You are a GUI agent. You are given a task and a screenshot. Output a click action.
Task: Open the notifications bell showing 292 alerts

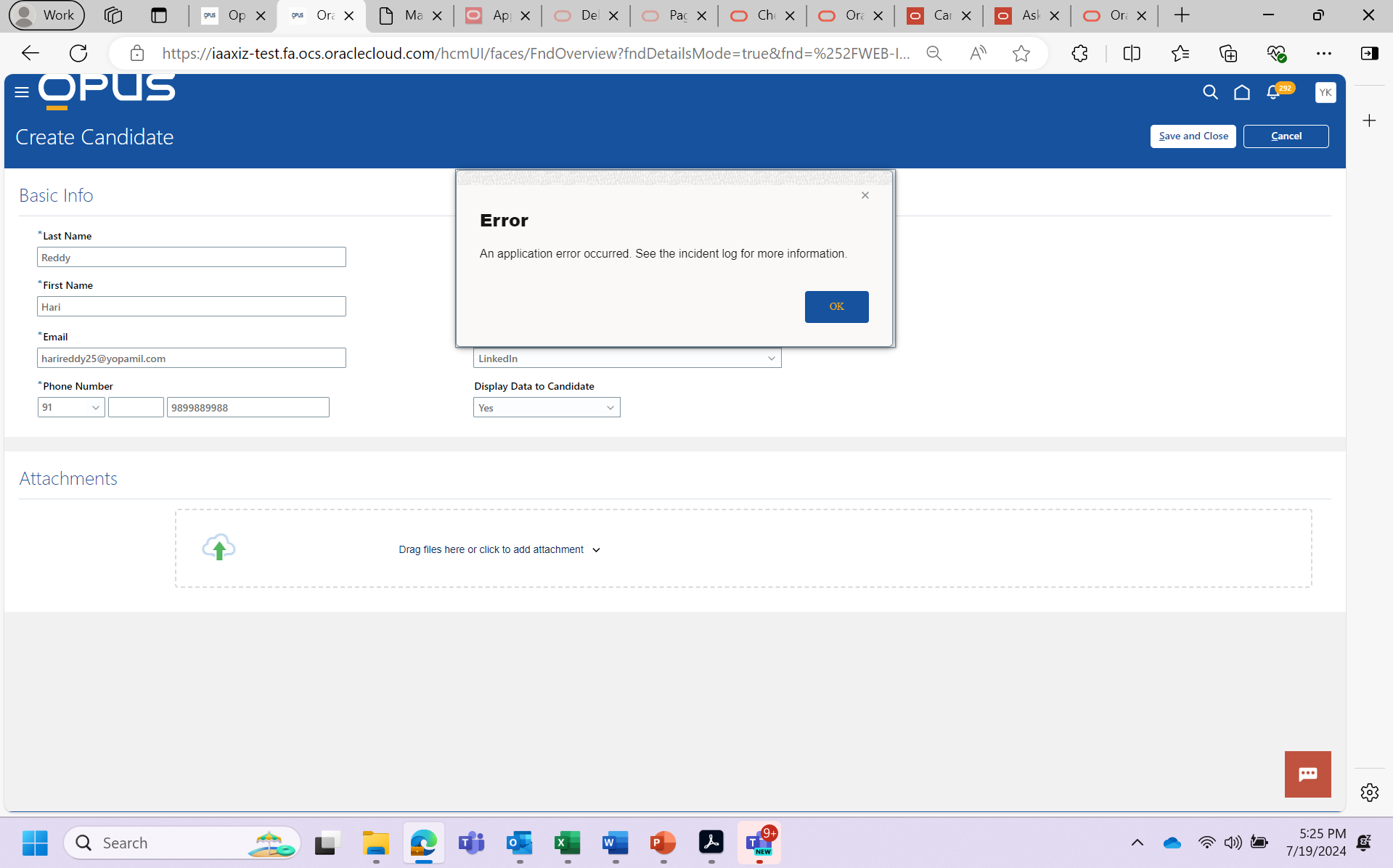tap(1273, 92)
